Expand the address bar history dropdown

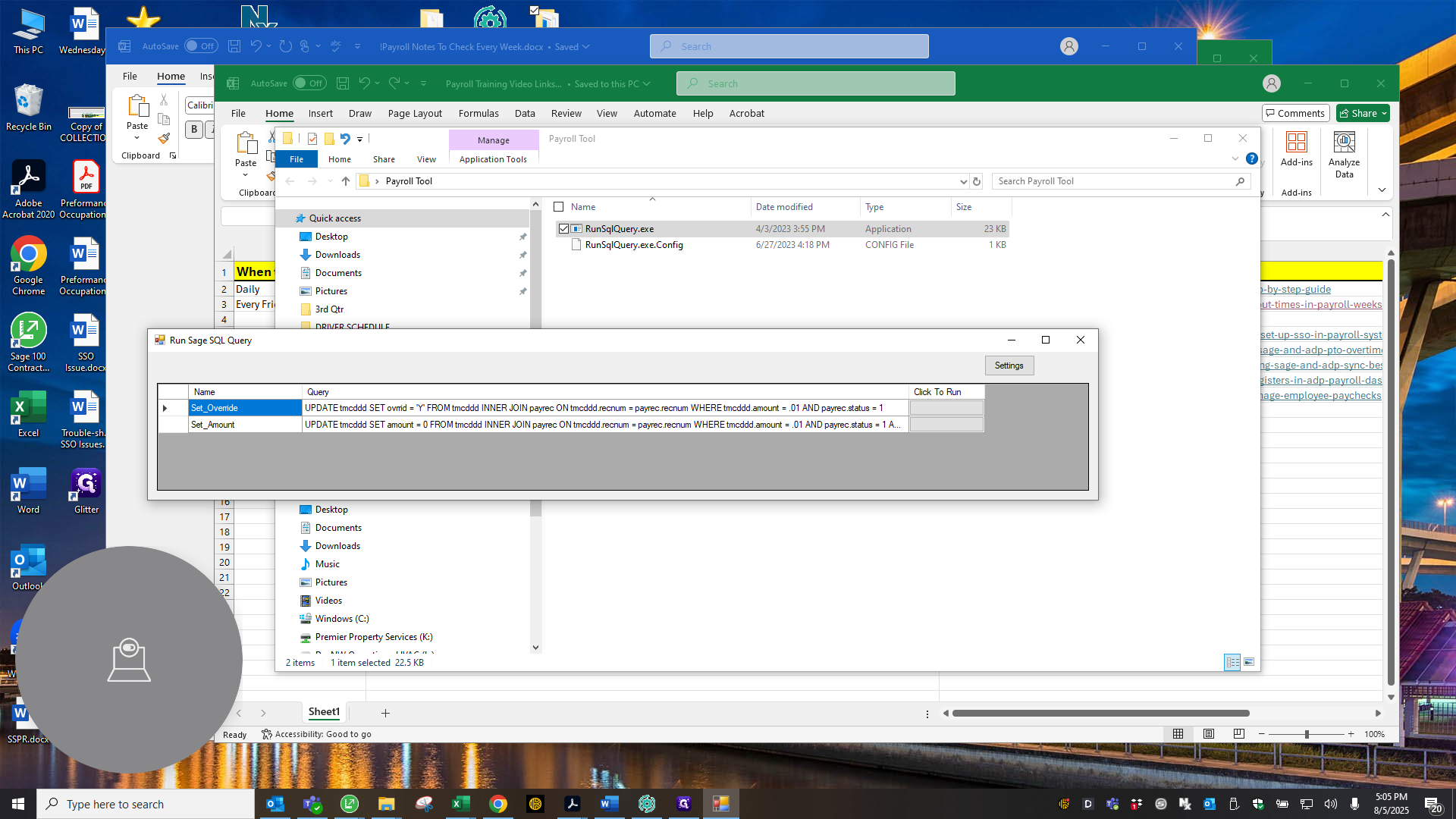pyautogui.click(x=963, y=181)
